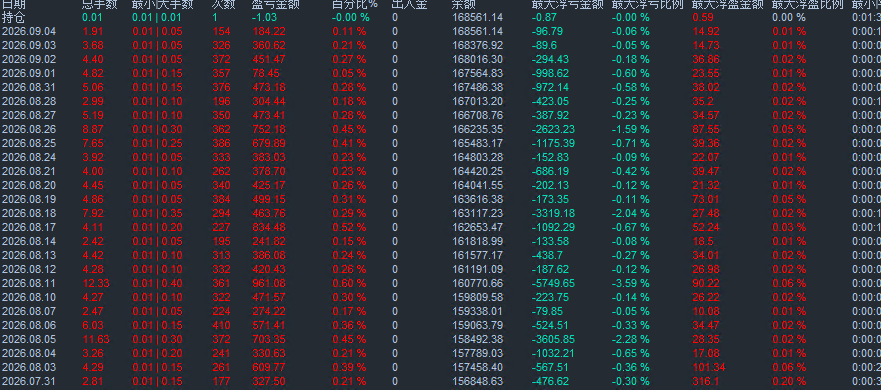The height and width of the screenshot is (390, 881).
Task: Select max floating loss -2623.23
Action: point(553,129)
